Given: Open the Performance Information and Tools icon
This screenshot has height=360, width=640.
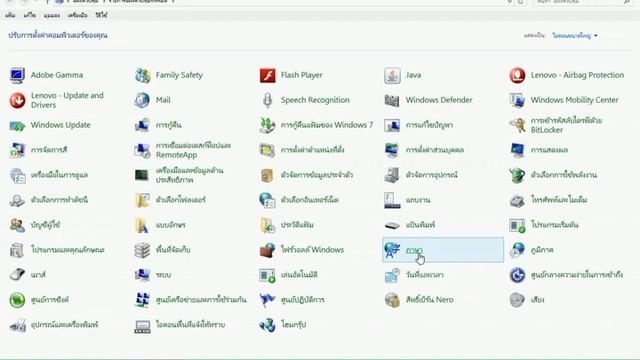Looking at the screenshot, I should (x=142, y=176).
